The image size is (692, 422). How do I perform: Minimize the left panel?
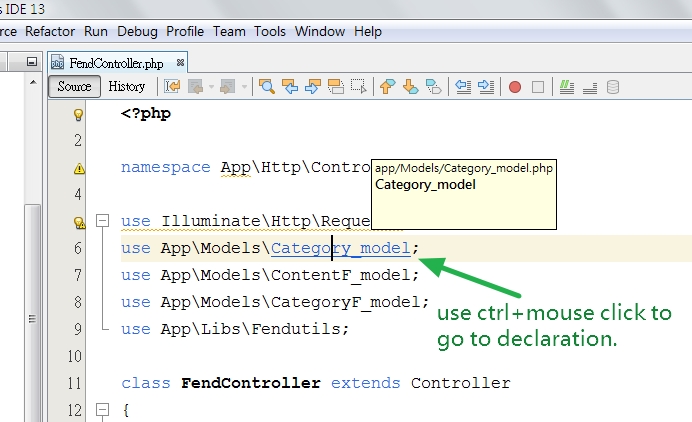point(32,61)
